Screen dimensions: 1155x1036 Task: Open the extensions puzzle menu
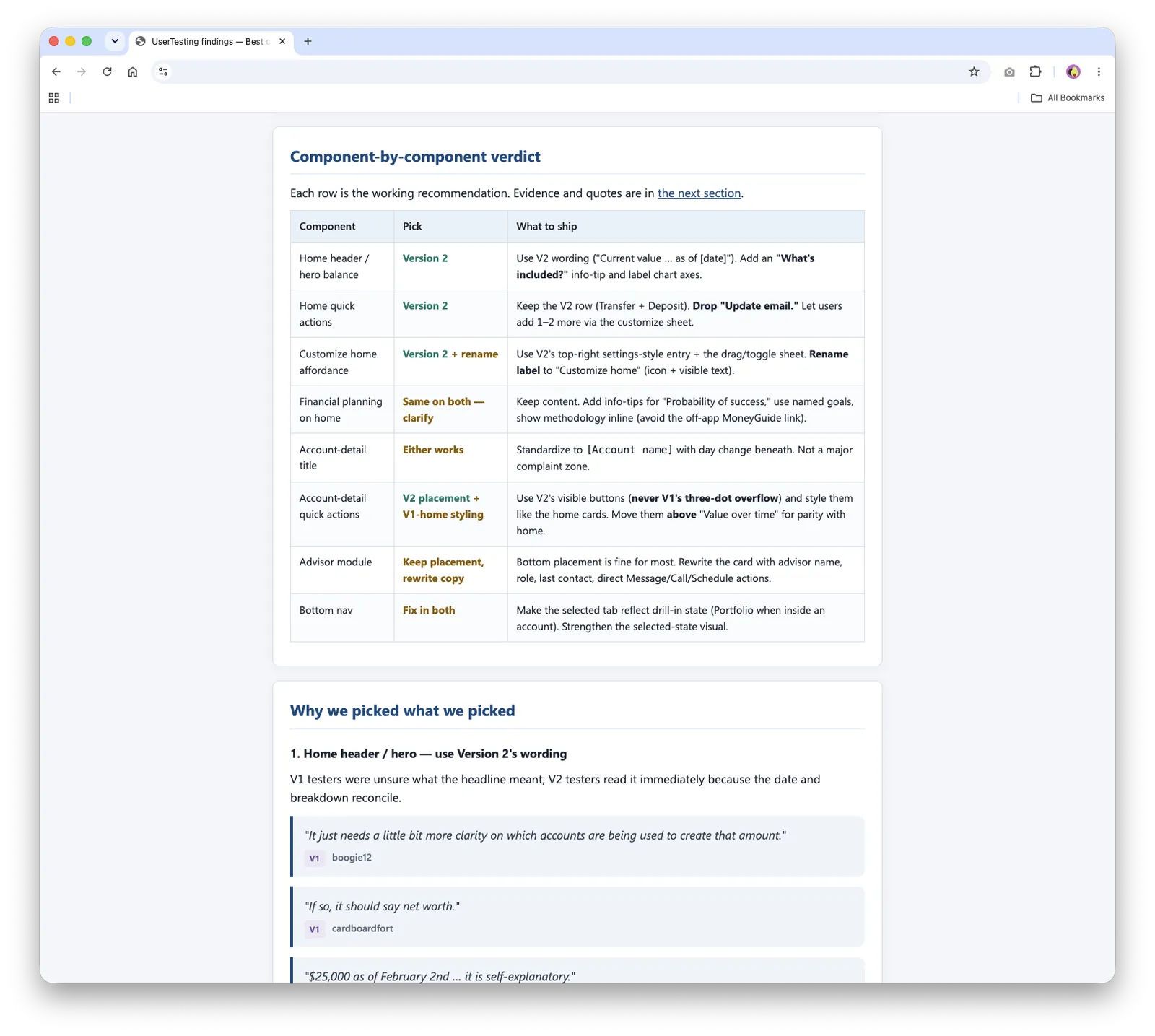tap(1035, 71)
